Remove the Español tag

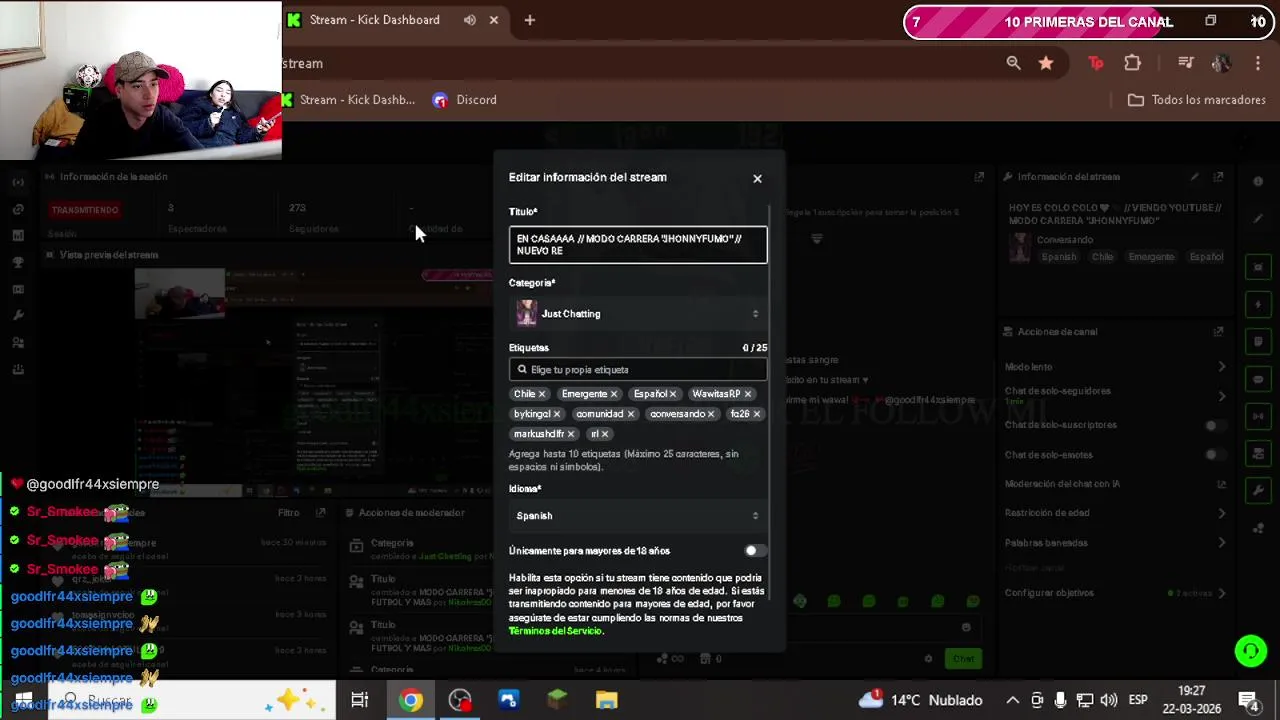[673, 394]
